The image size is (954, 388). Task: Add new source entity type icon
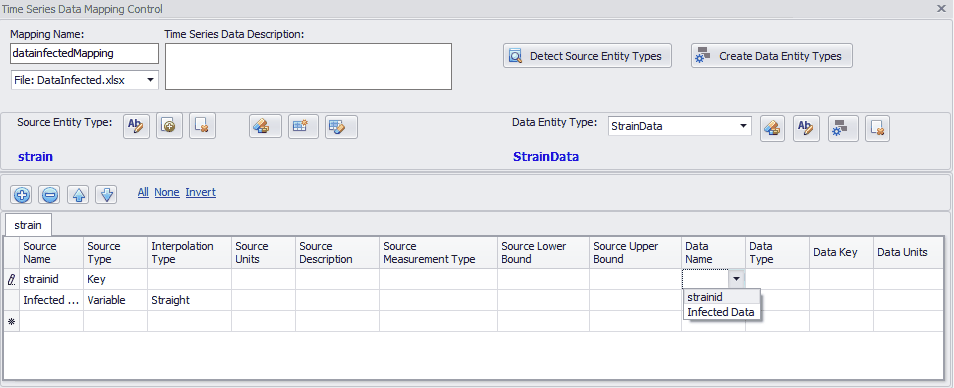169,126
